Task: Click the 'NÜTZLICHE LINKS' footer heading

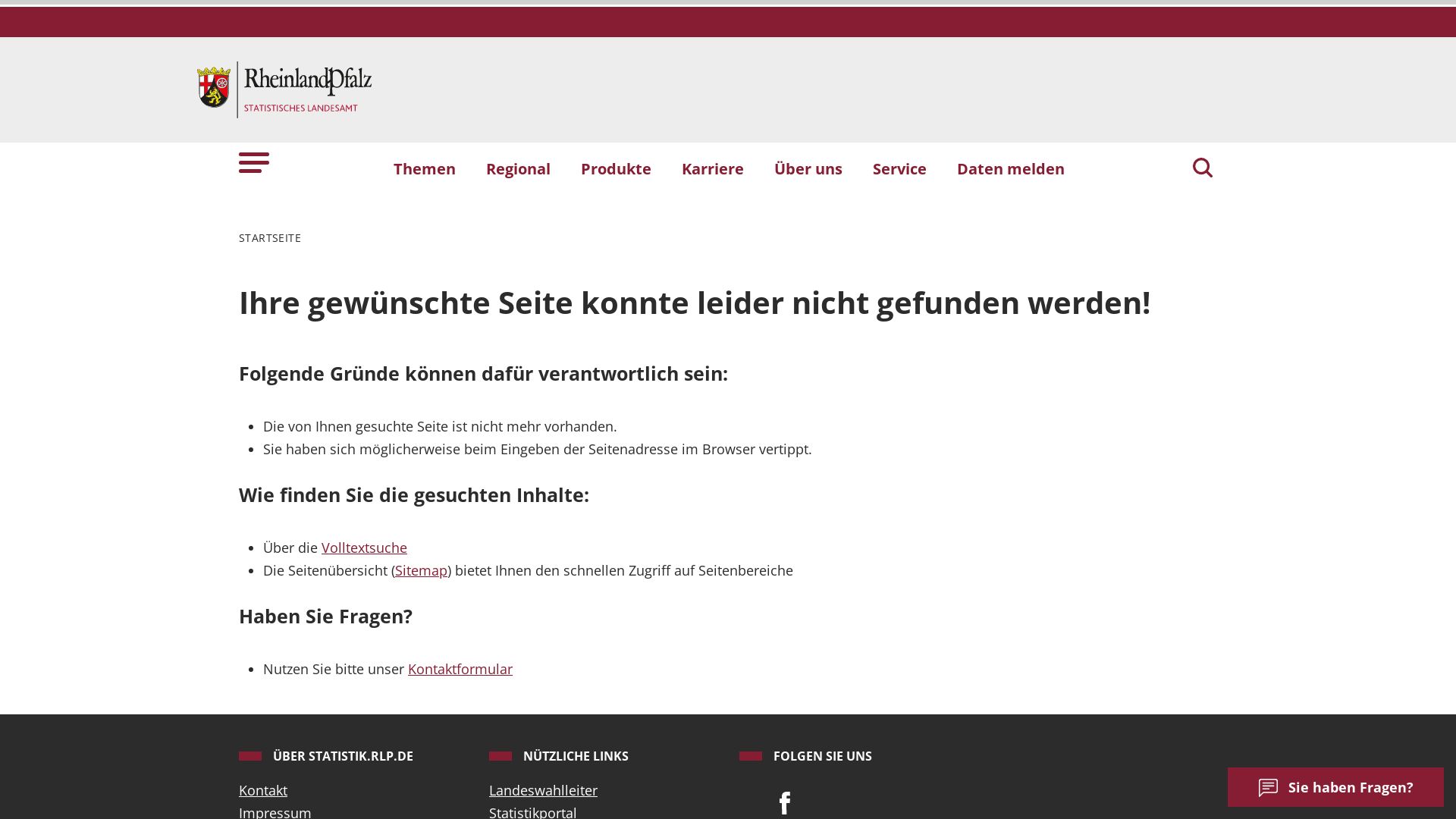Action: click(576, 756)
